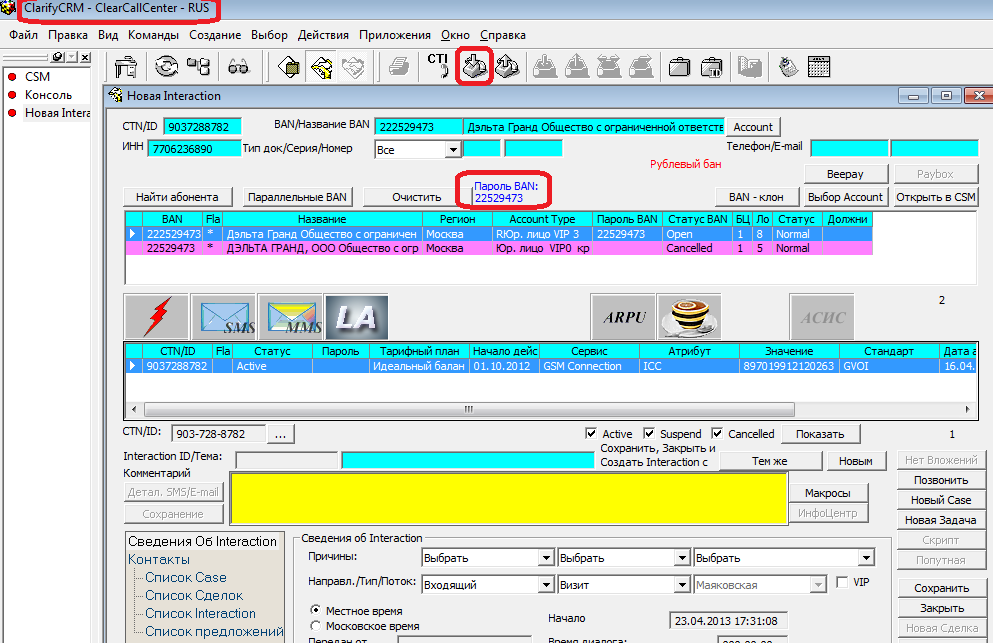Click the briefcase with ID label icon
The image size is (993, 643).
pos(712,67)
